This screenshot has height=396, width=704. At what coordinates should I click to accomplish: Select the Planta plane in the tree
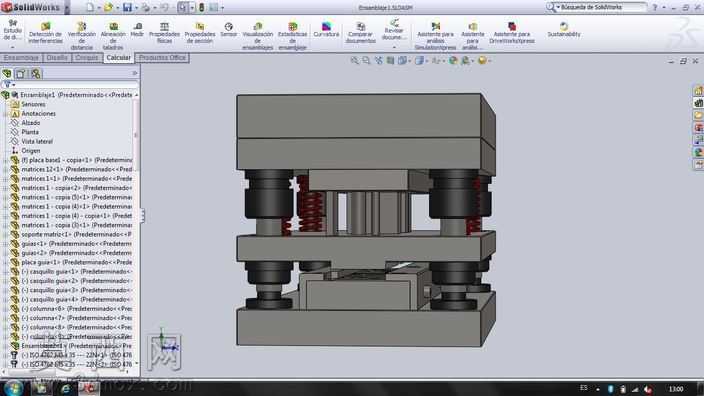click(x=30, y=132)
